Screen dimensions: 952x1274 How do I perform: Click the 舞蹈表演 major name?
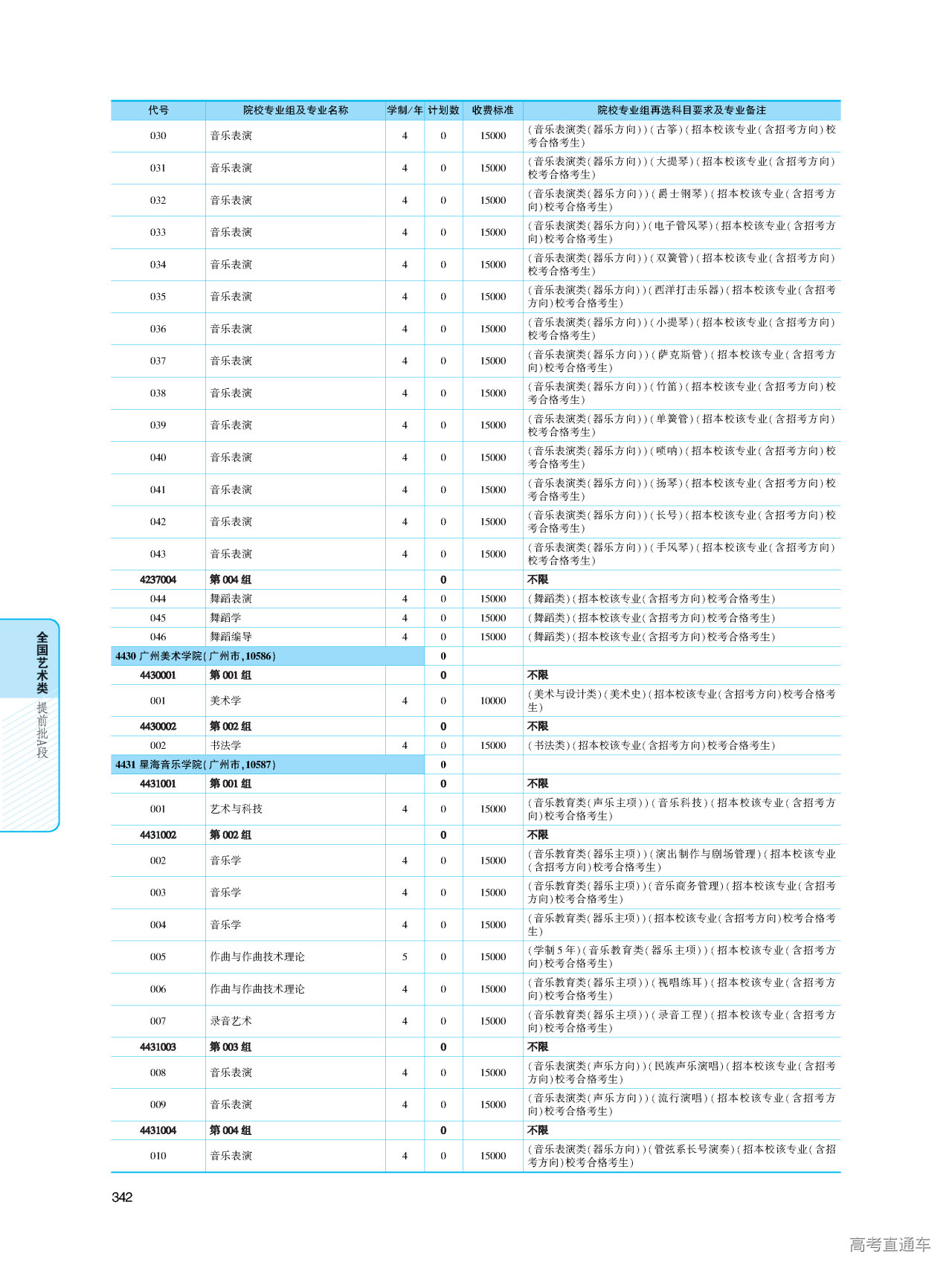(231, 599)
